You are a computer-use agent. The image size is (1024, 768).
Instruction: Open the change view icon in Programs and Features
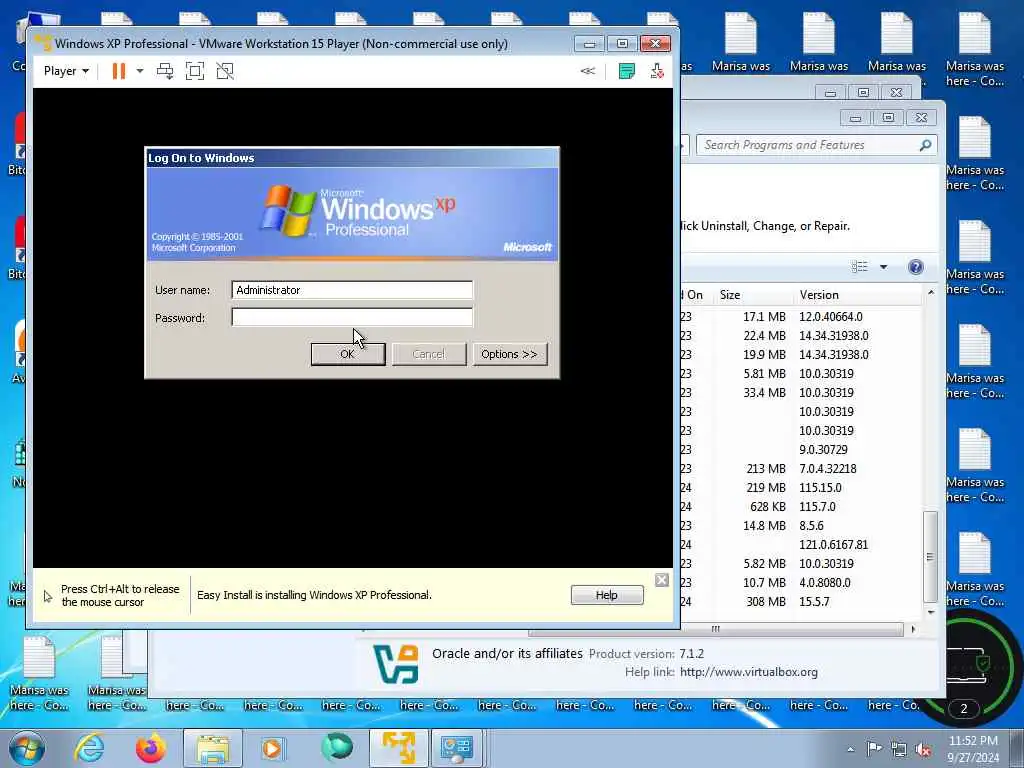860,266
